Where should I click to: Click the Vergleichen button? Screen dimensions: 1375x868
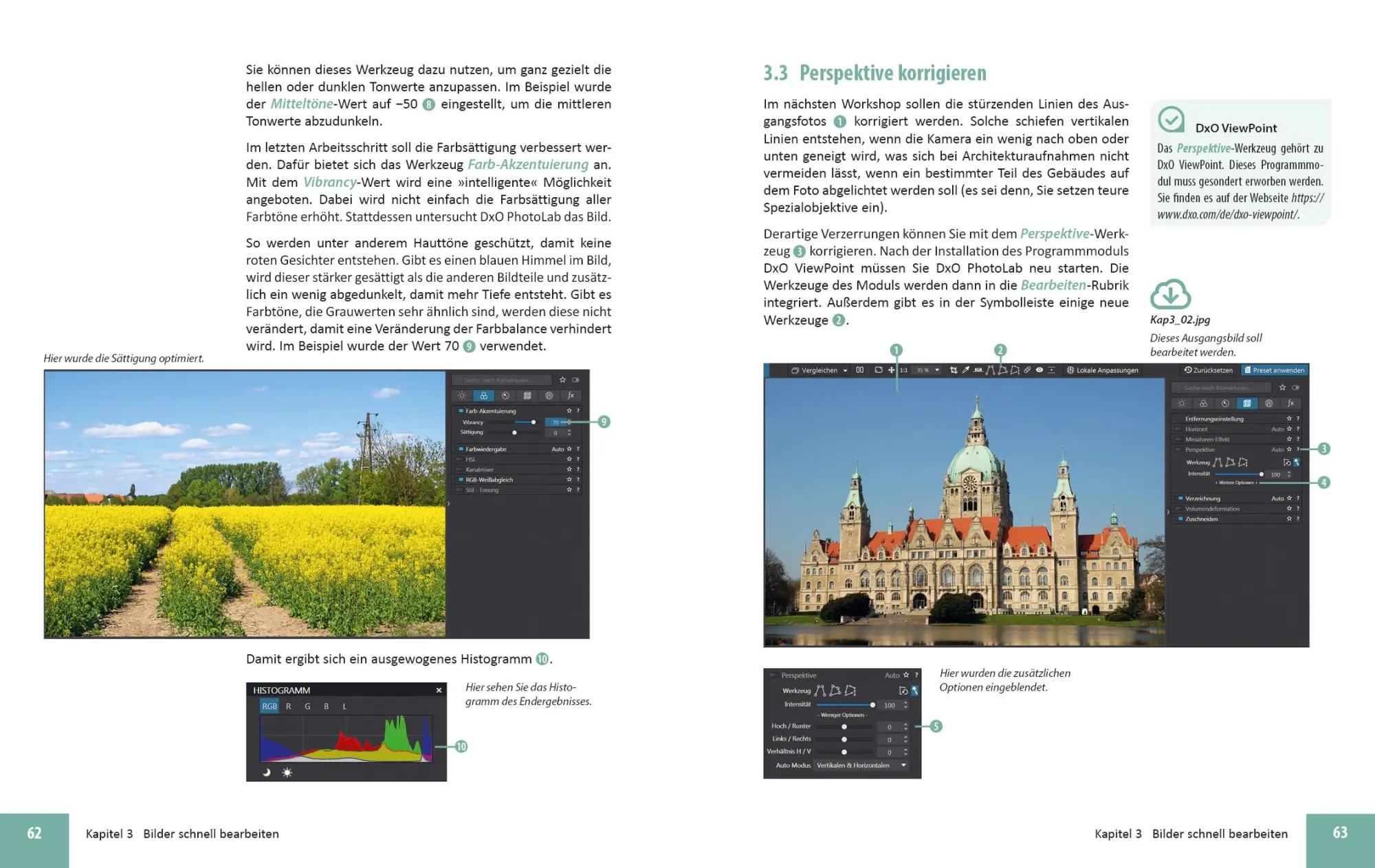pos(815,370)
